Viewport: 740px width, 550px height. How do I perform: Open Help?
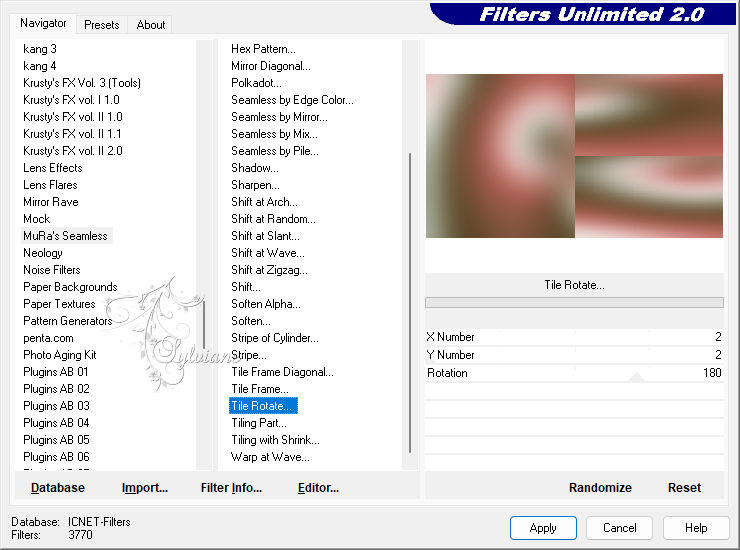[x=696, y=528]
